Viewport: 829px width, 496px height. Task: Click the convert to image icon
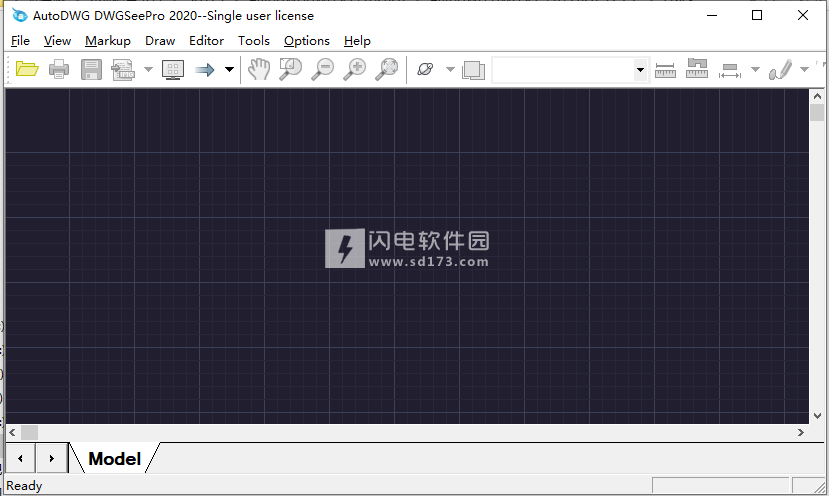coord(123,69)
